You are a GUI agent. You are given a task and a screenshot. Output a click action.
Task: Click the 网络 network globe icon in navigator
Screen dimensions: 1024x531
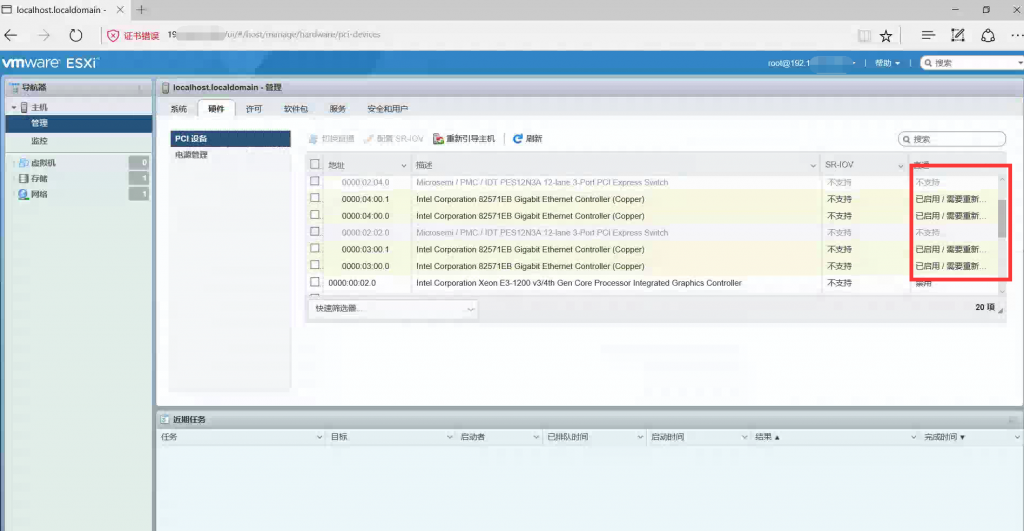click(23, 194)
